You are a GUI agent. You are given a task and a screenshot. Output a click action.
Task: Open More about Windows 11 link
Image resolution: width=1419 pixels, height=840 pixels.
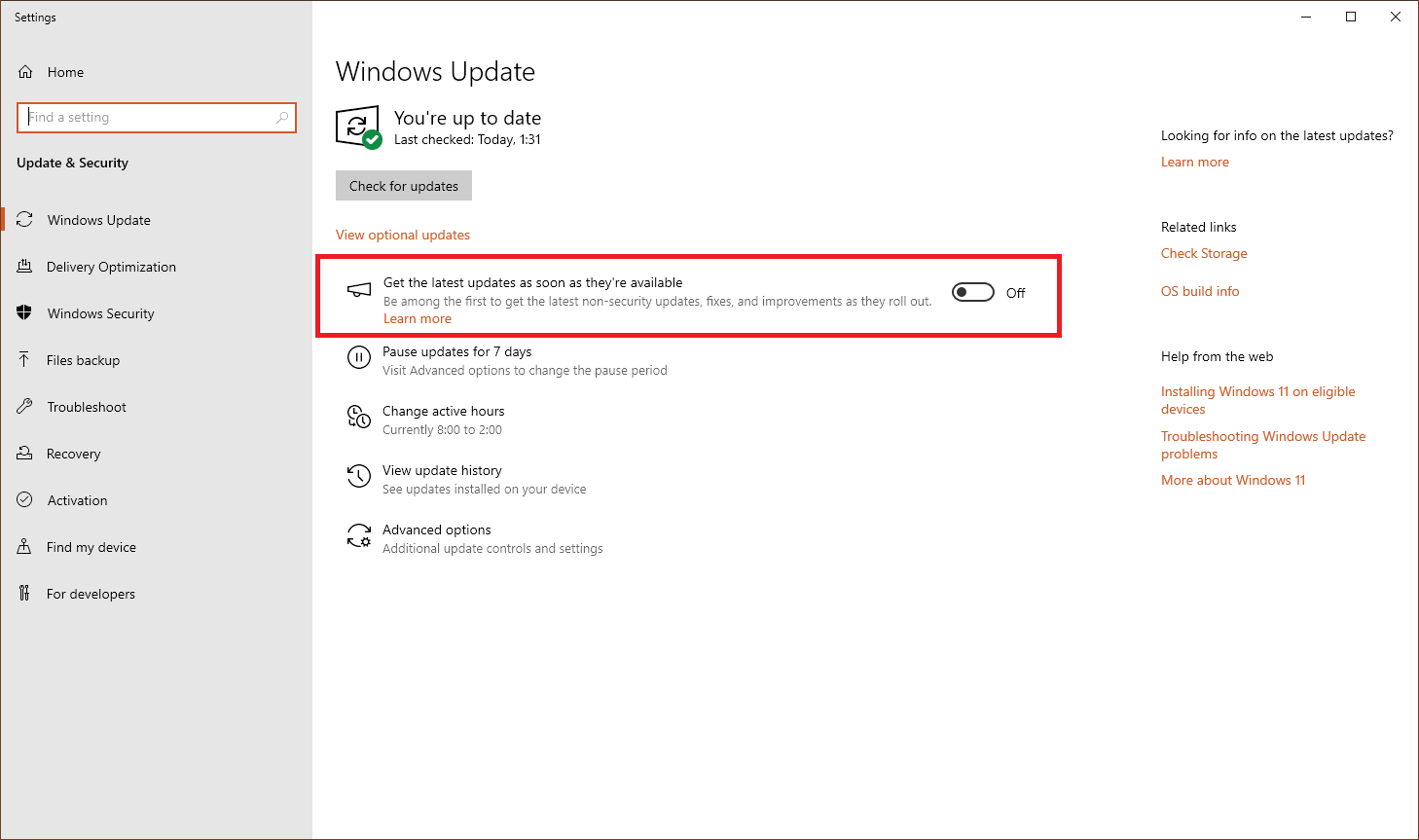(x=1233, y=480)
